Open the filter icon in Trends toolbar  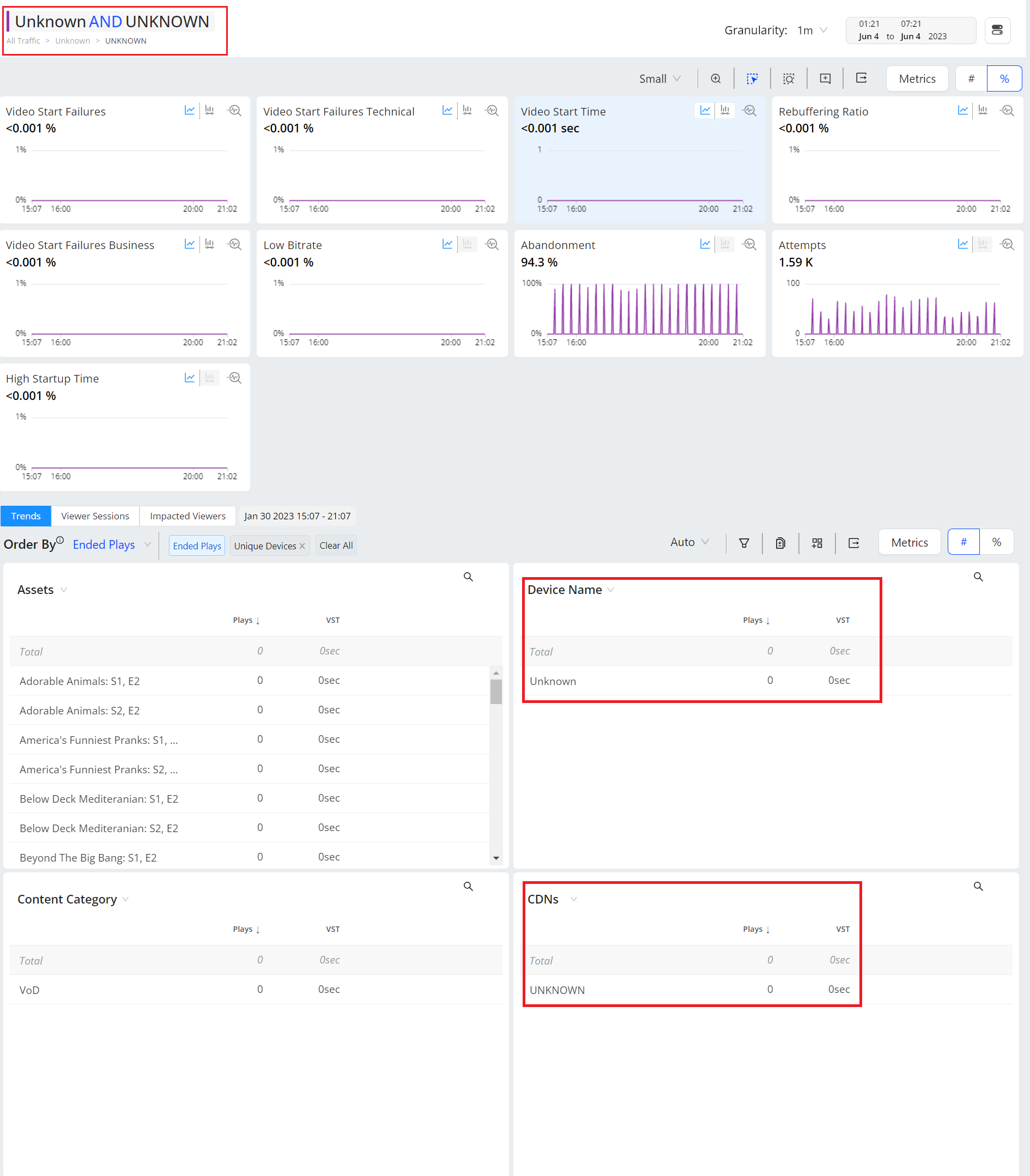point(744,543)
